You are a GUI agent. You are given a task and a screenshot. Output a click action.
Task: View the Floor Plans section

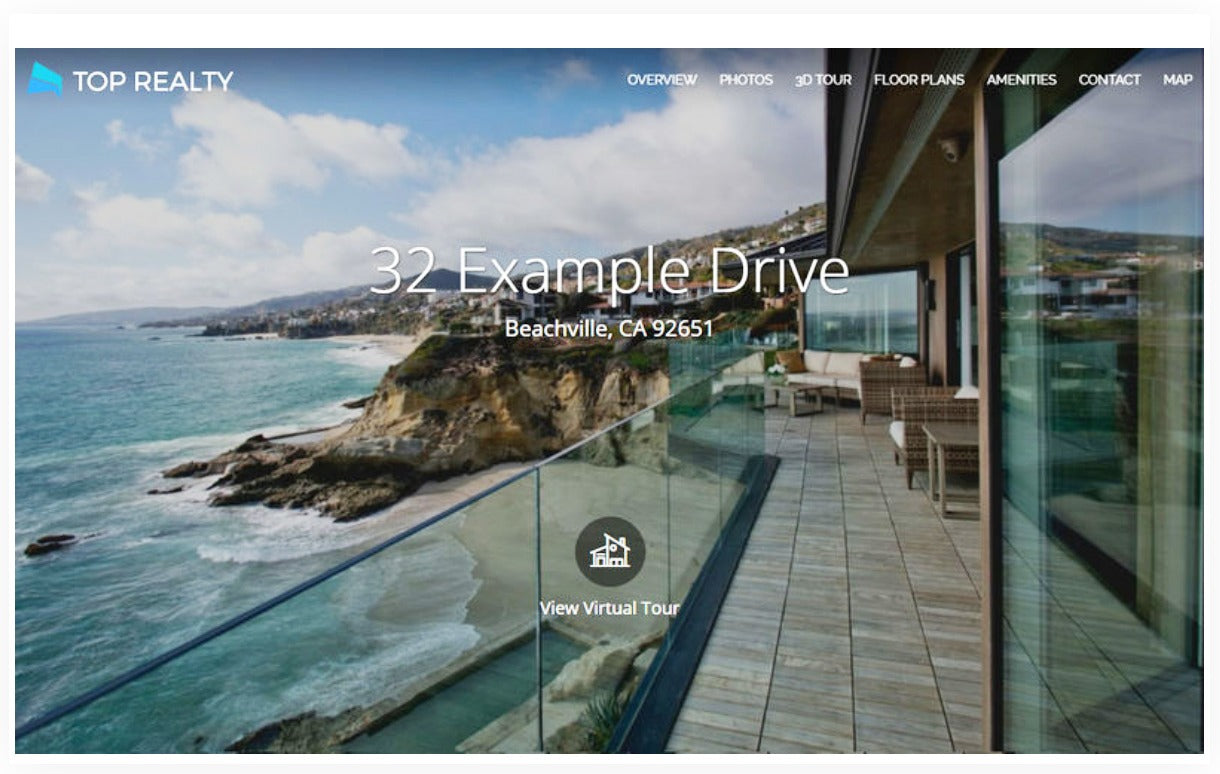[919, 80]
